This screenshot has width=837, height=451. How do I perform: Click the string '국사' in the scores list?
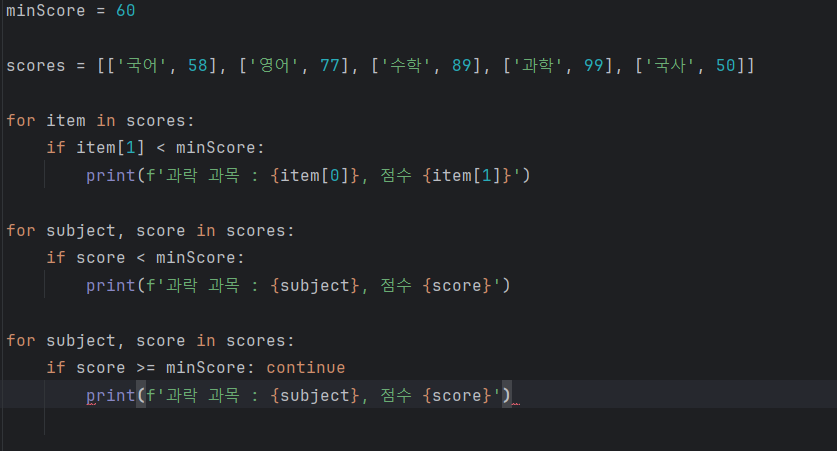(670, 66)
